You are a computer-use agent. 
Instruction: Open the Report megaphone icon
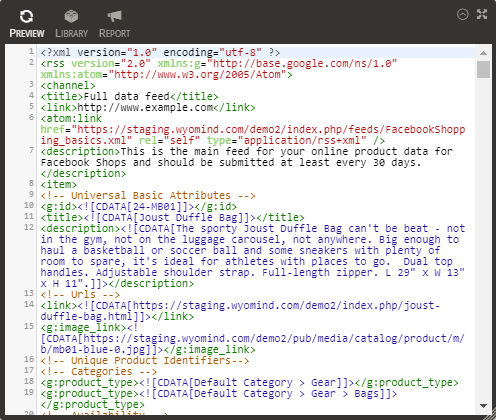(x=114, y=16)
